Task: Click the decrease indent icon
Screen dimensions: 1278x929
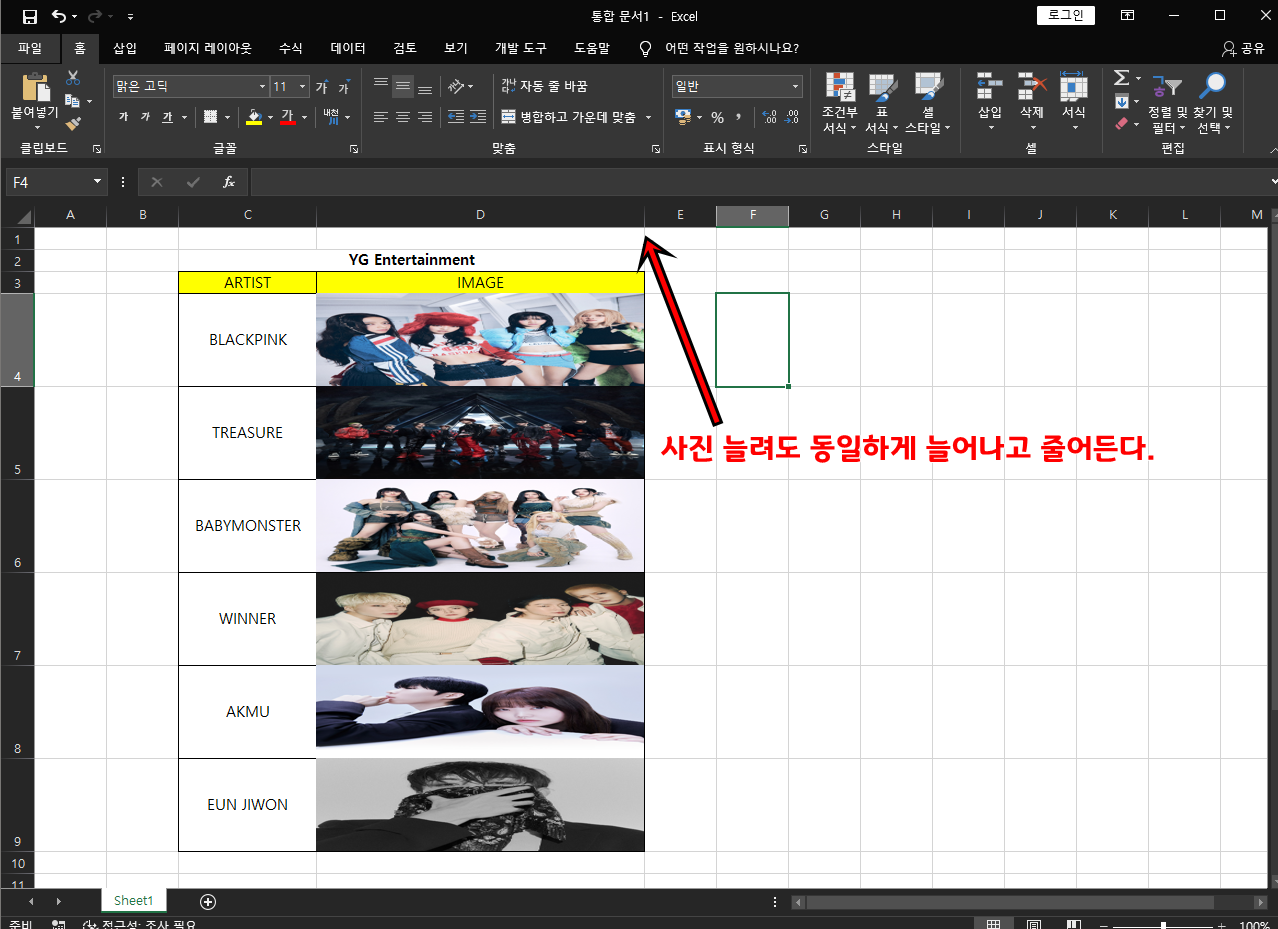Action: point(455,117)
